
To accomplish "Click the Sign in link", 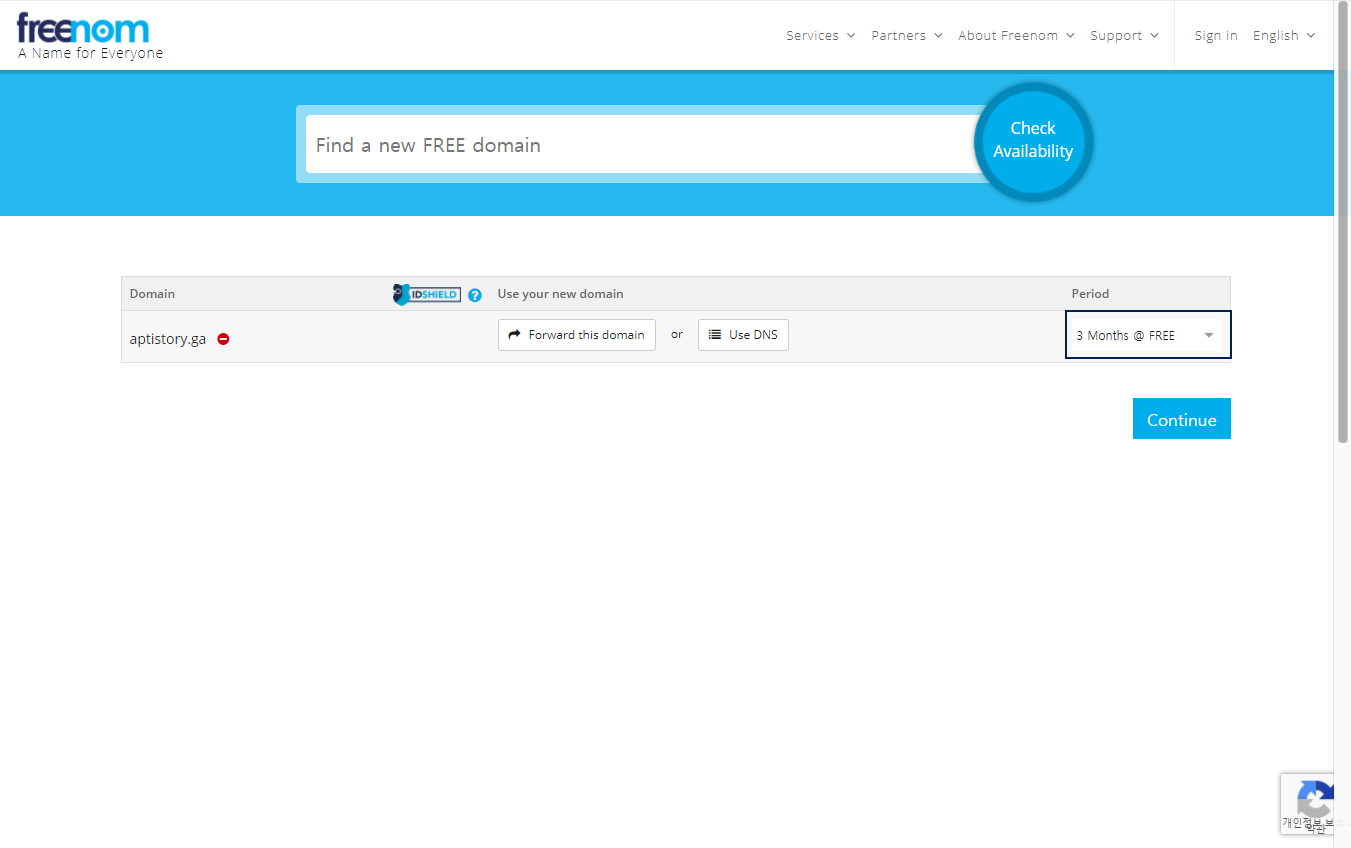I will [x=1216, y=35].
